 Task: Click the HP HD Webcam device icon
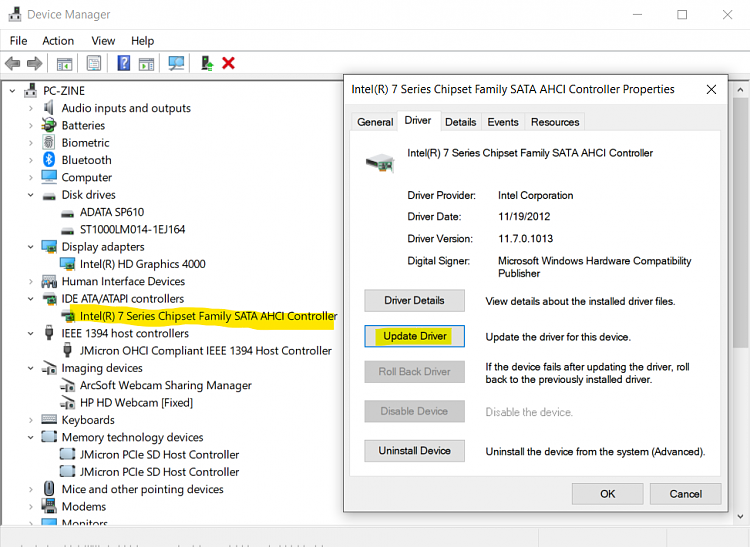click(x=67, y=403)
